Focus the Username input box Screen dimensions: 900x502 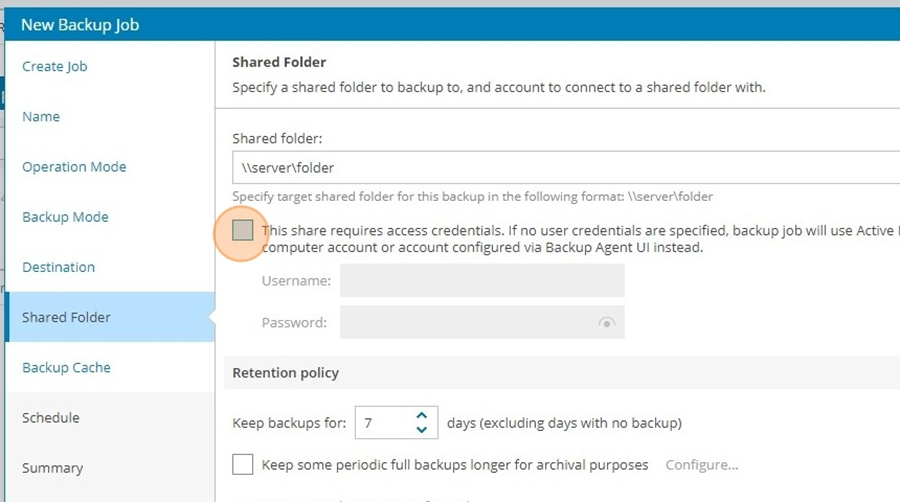482,281
